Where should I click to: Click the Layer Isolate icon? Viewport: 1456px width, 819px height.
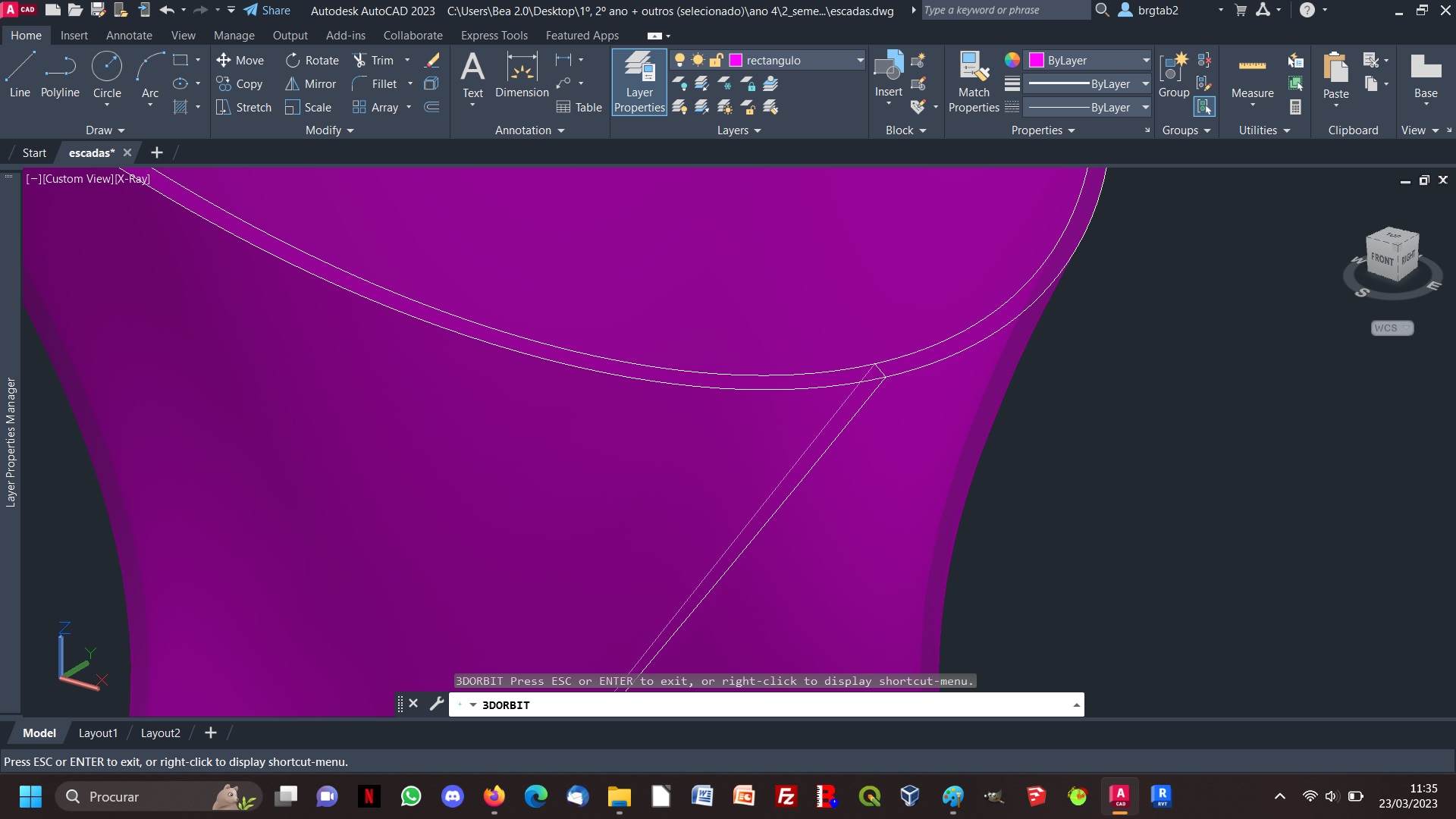click(x=702, y=83)
